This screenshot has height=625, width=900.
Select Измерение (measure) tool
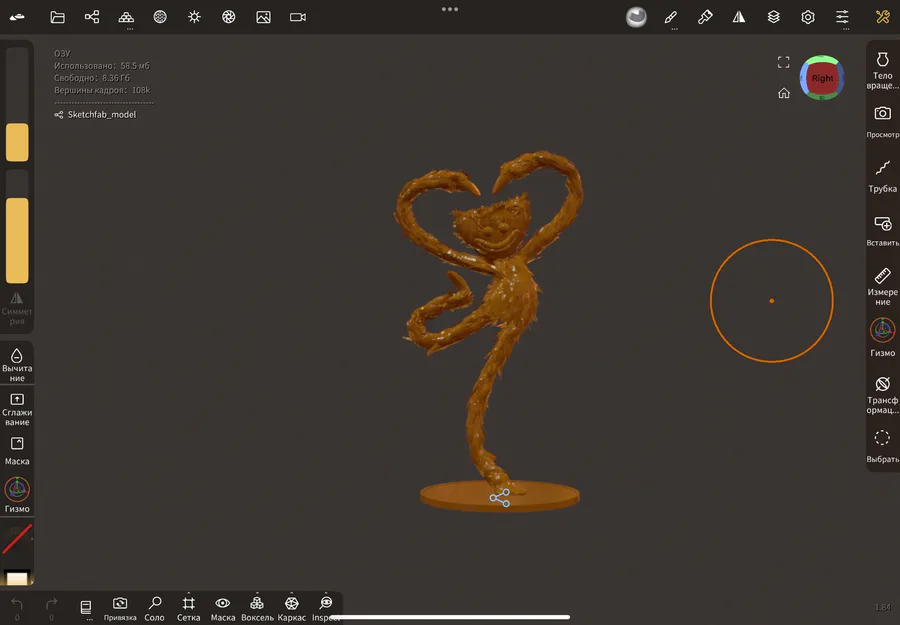pyautogui.click(x=883, y=286)
